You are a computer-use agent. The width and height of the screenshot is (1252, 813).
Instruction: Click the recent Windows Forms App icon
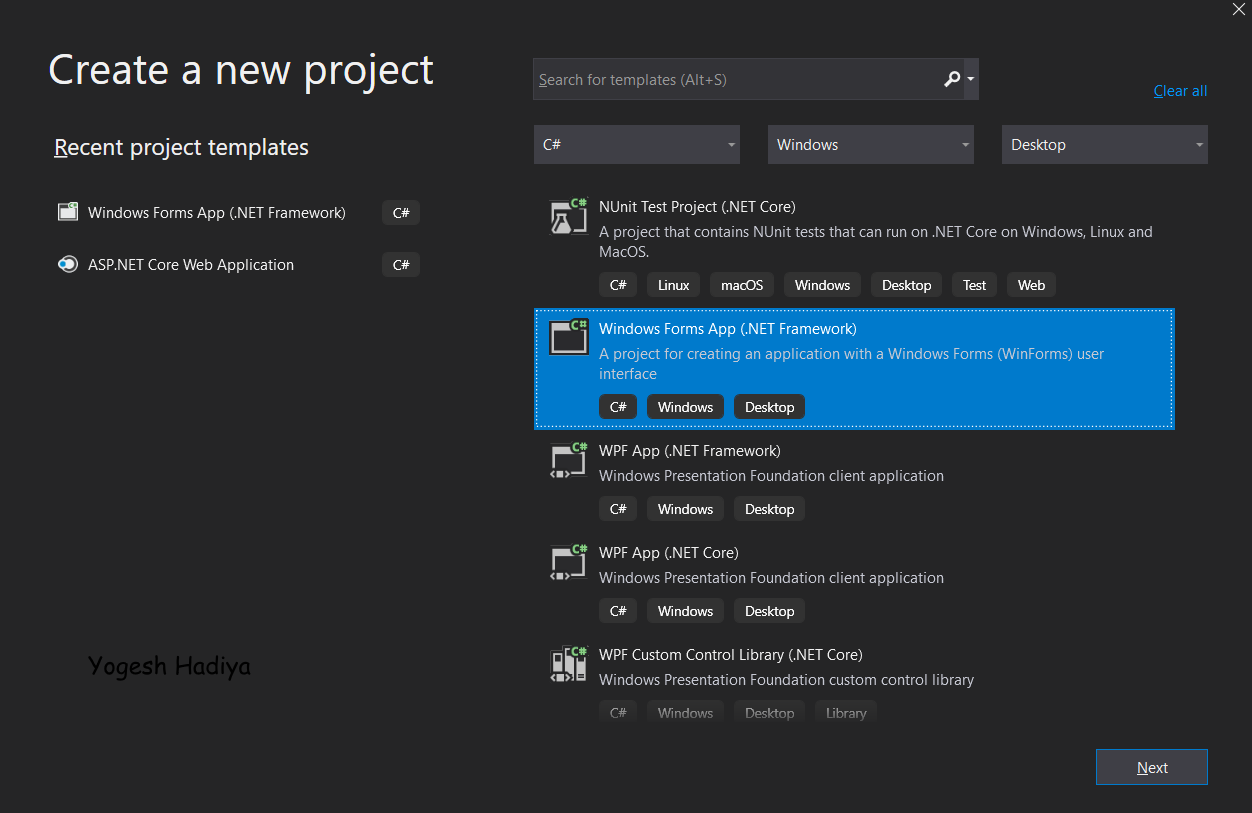67,211
